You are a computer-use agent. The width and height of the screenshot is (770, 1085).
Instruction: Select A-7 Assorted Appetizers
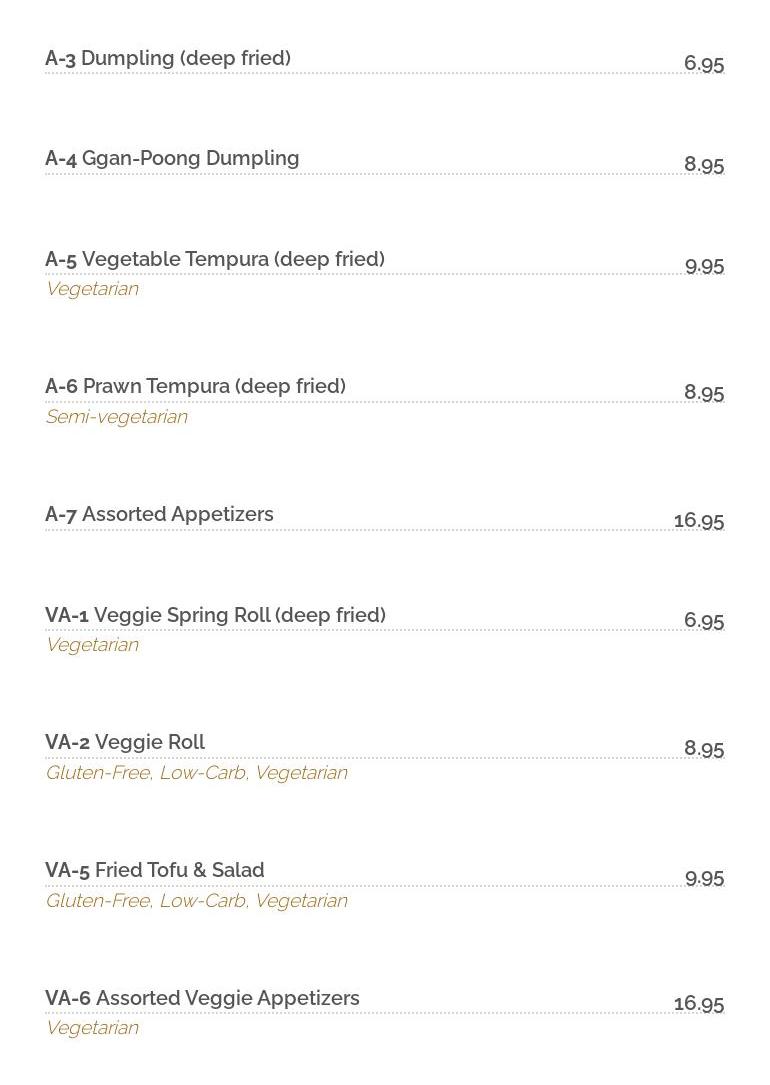click(x=159, y=515)
